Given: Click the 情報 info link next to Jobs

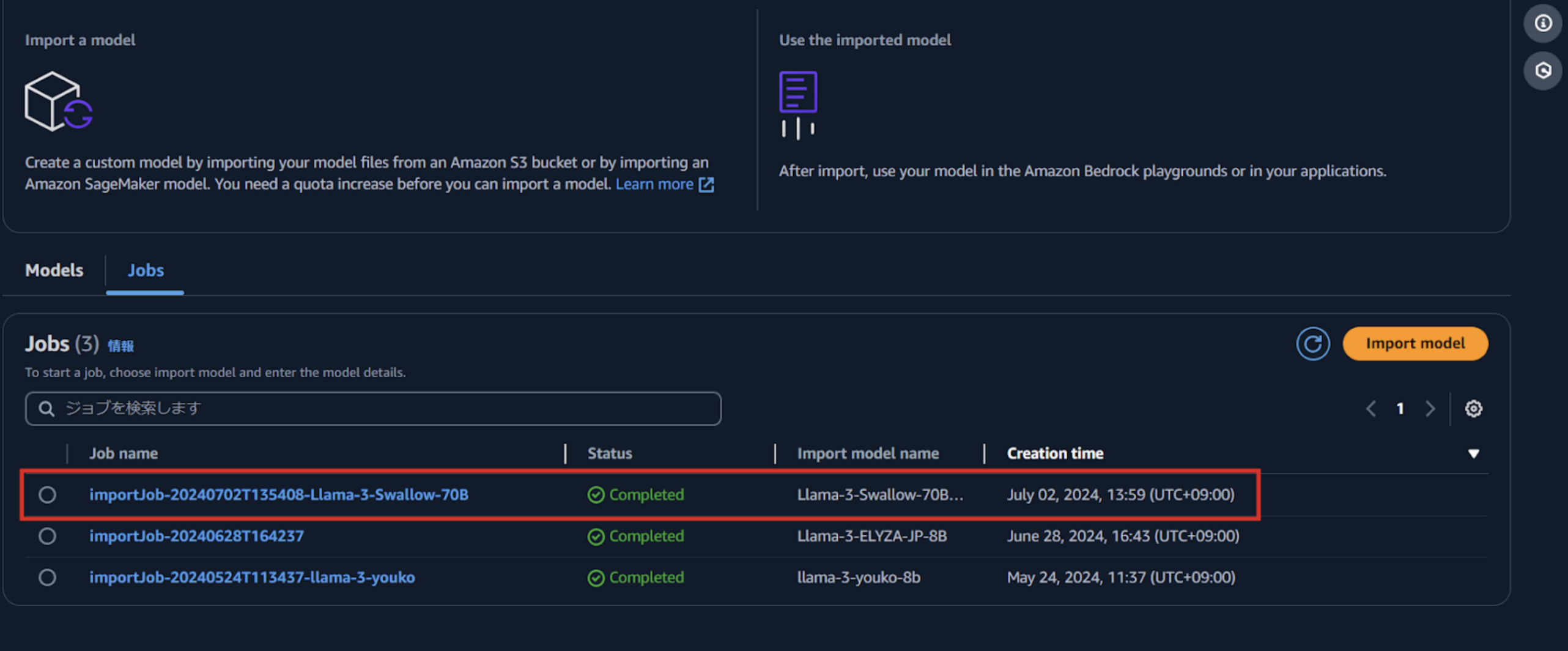Looking at the screenshot, I should pos(120,346).
